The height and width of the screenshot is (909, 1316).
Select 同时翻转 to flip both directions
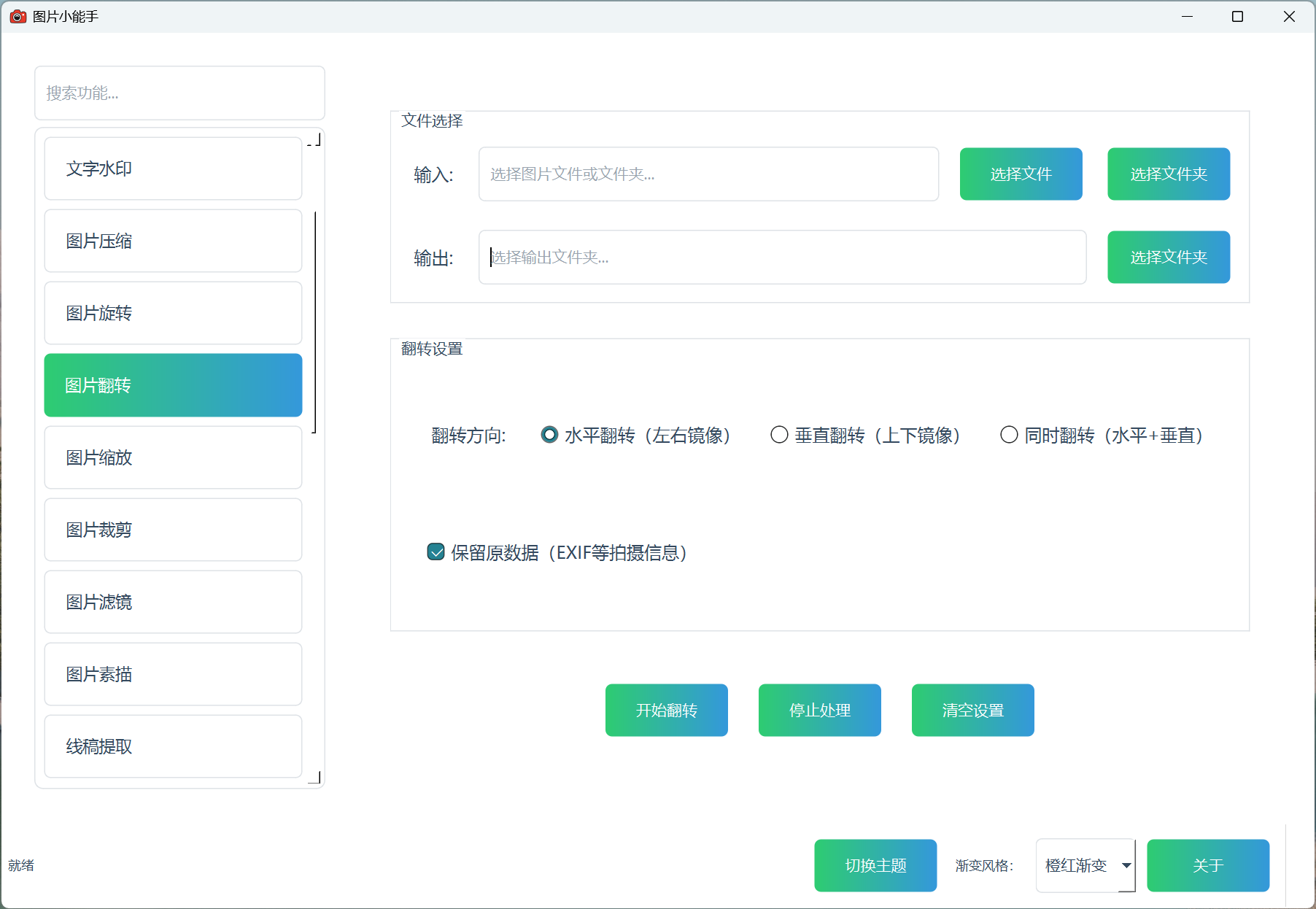click(x=1008, y=435)
